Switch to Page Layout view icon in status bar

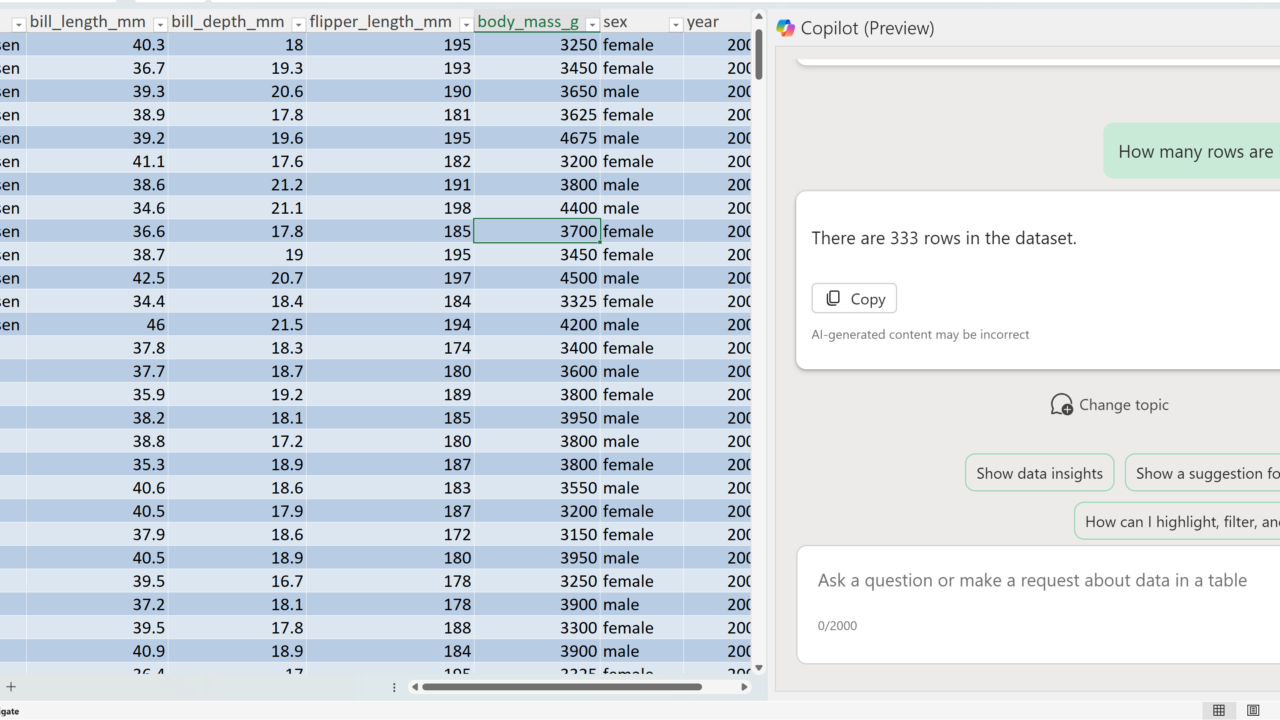(1253, 711)
